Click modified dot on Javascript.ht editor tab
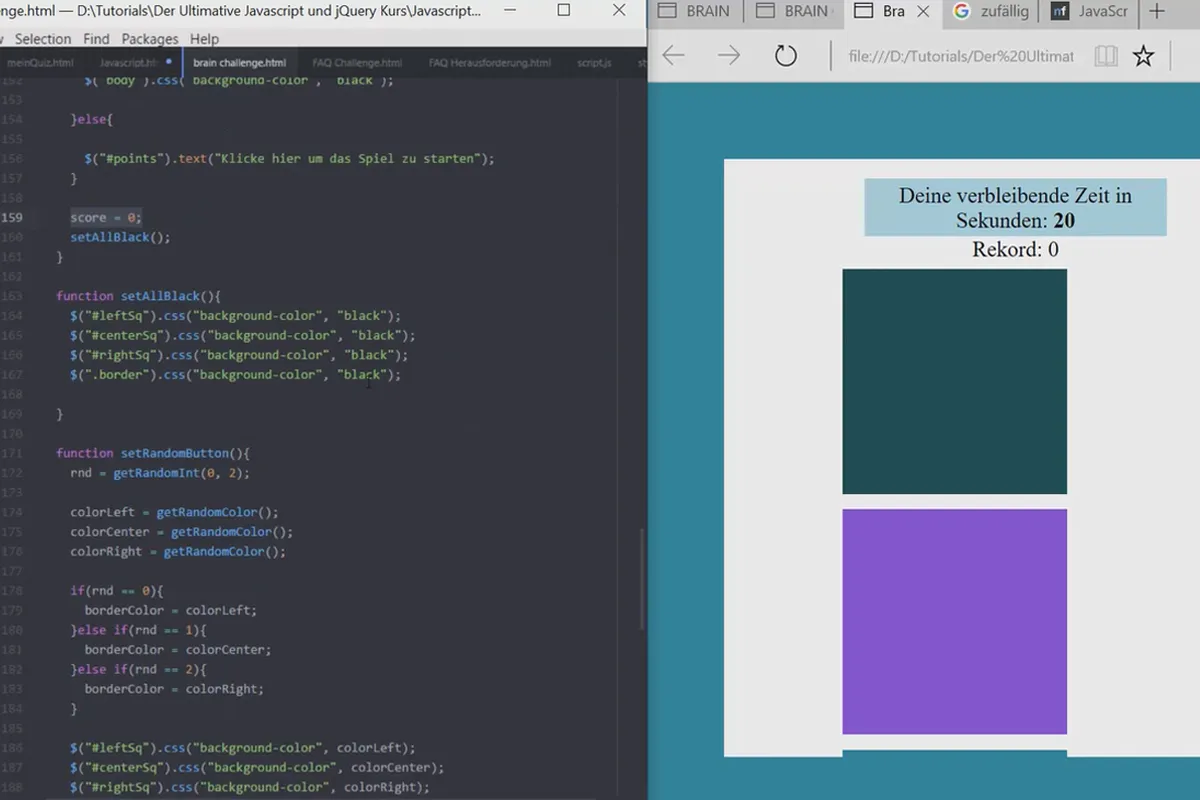 pos(168,62)
